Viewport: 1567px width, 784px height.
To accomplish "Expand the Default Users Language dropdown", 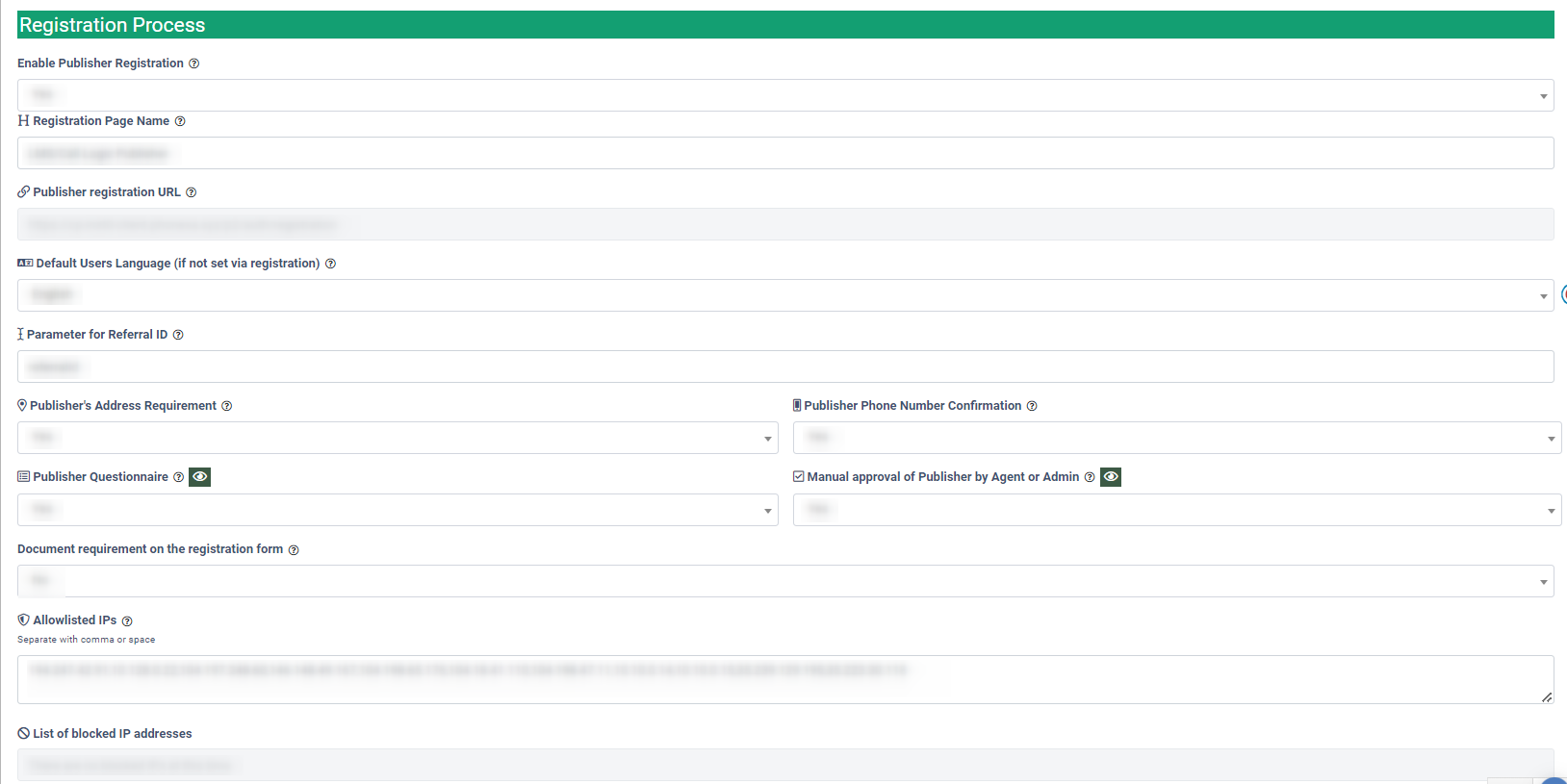I will point(784,295).
